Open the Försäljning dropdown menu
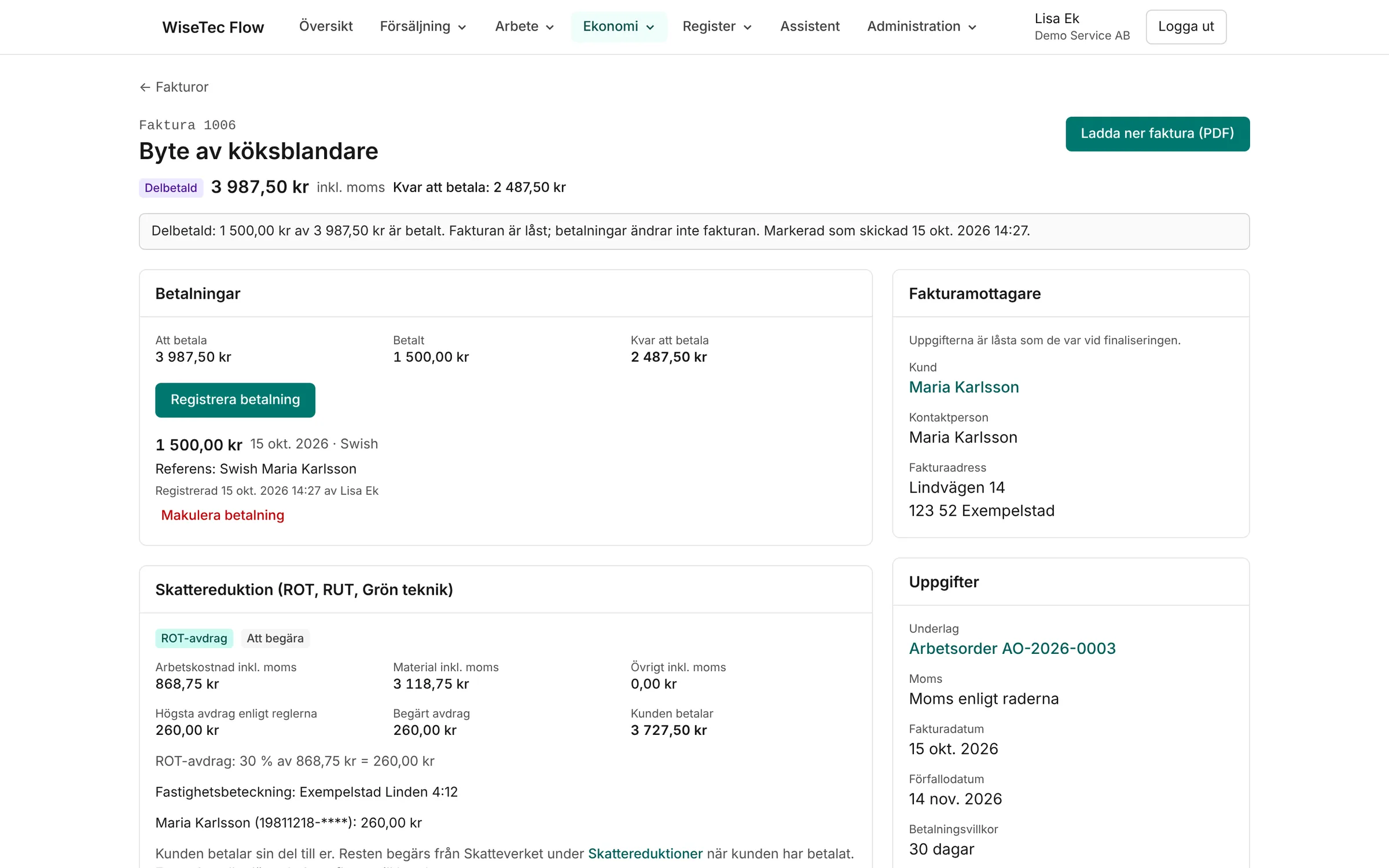1389x868 pixels. pyautogui.click(x=423, y=27)
